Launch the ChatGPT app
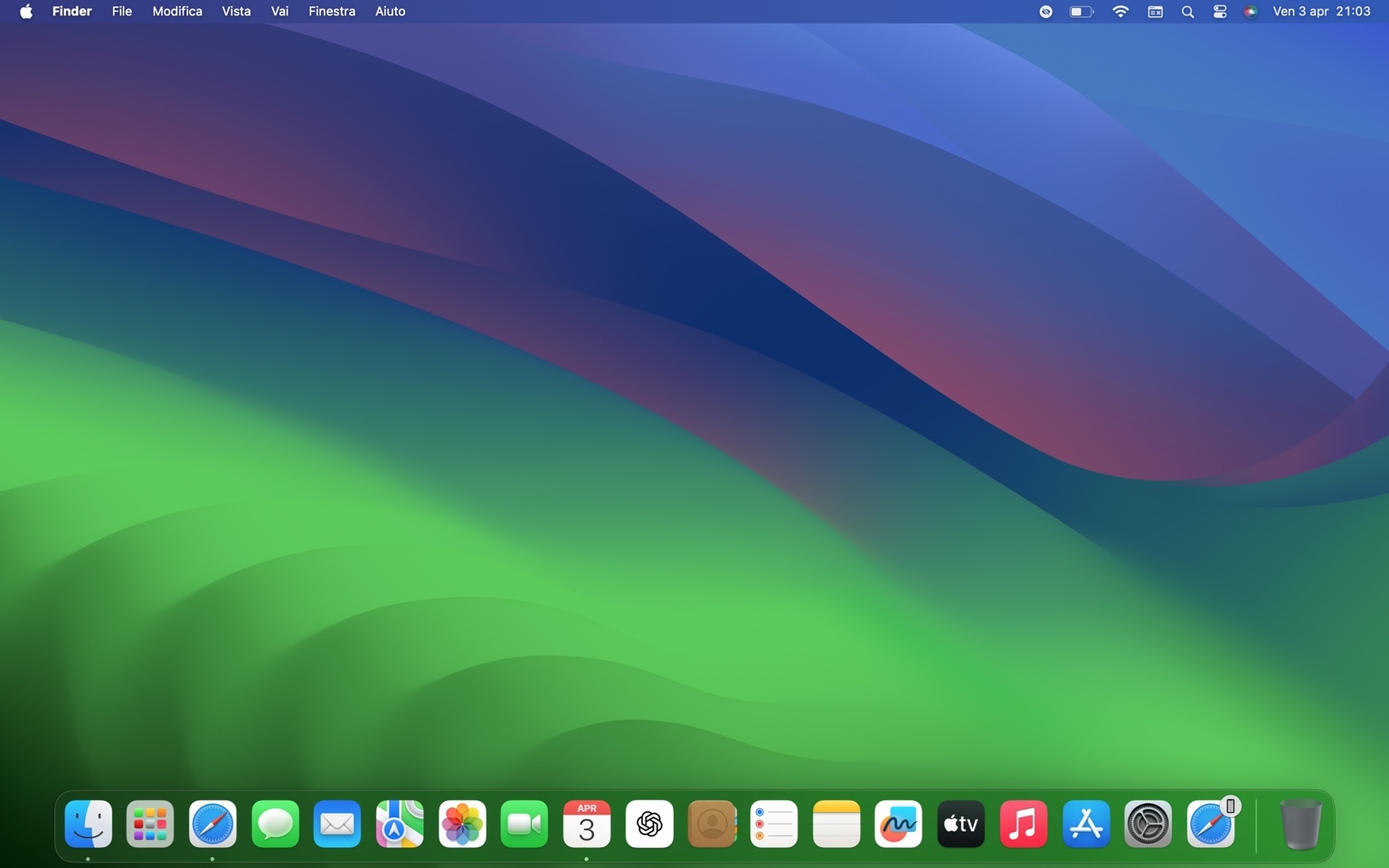 pyautogui.click(x=648, y=824)
